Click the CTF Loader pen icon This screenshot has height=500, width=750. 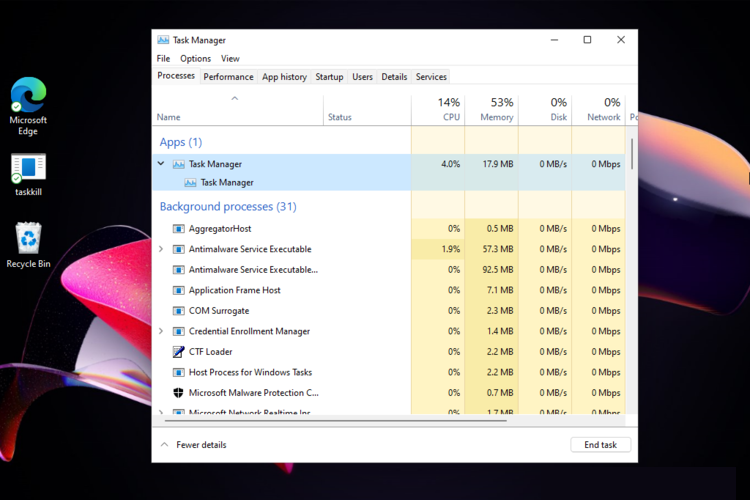178,352
